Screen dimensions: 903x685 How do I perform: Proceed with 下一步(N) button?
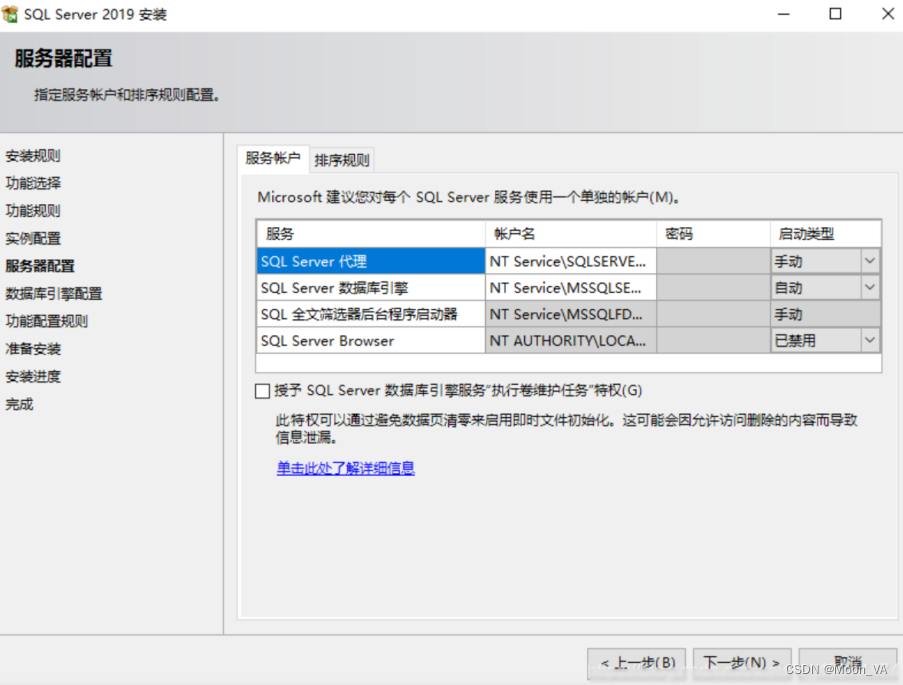point(742,663)
